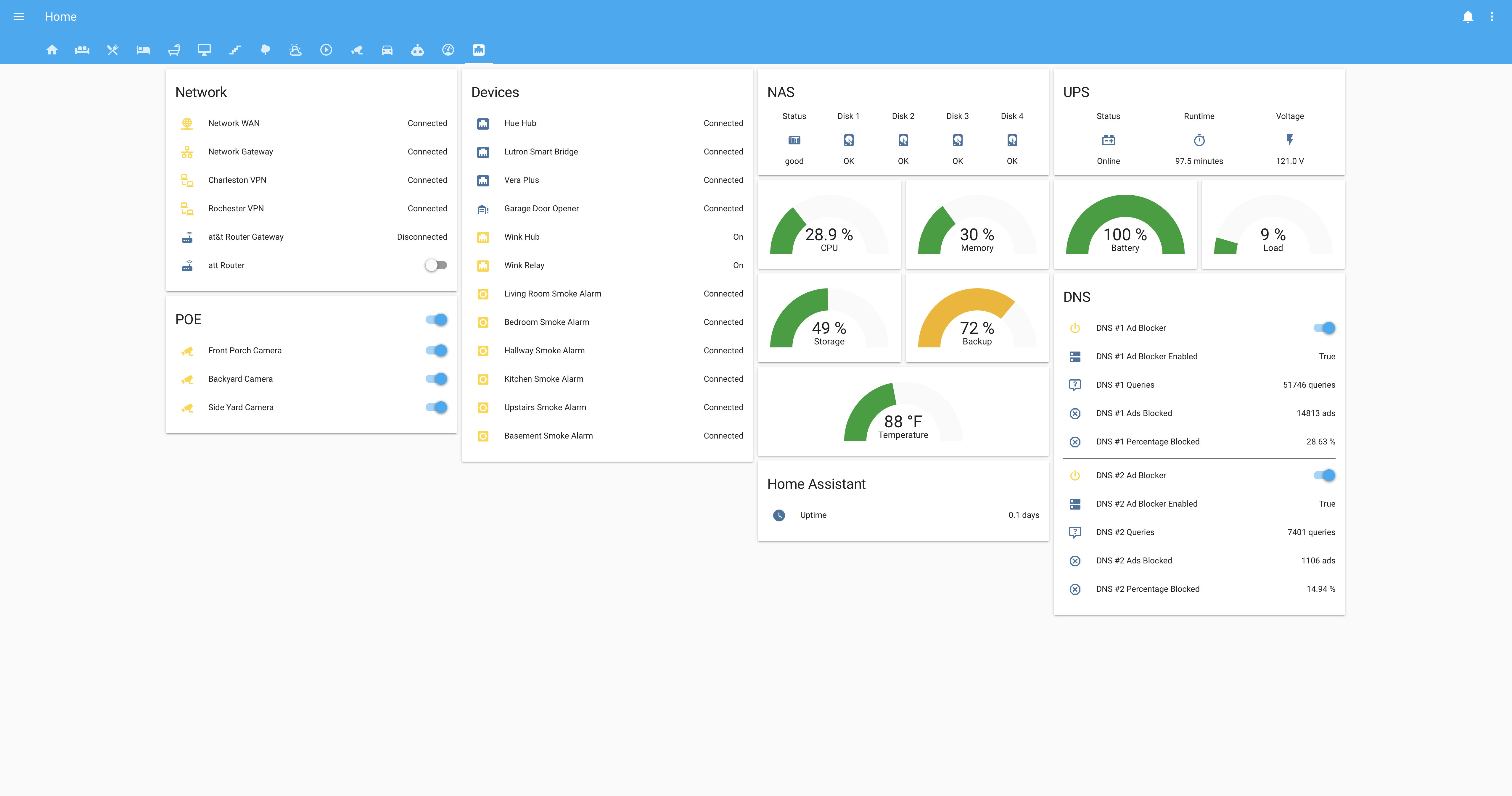This screenshot has height=796, width=1512.
Task: Click the notifications bell icon
Action: tap(1467, 17)
